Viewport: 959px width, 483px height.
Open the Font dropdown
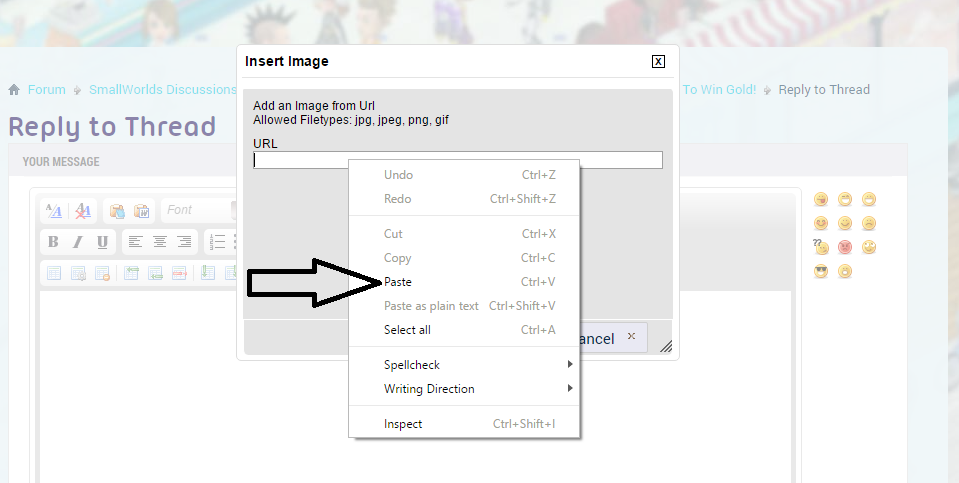click(199, 210)
